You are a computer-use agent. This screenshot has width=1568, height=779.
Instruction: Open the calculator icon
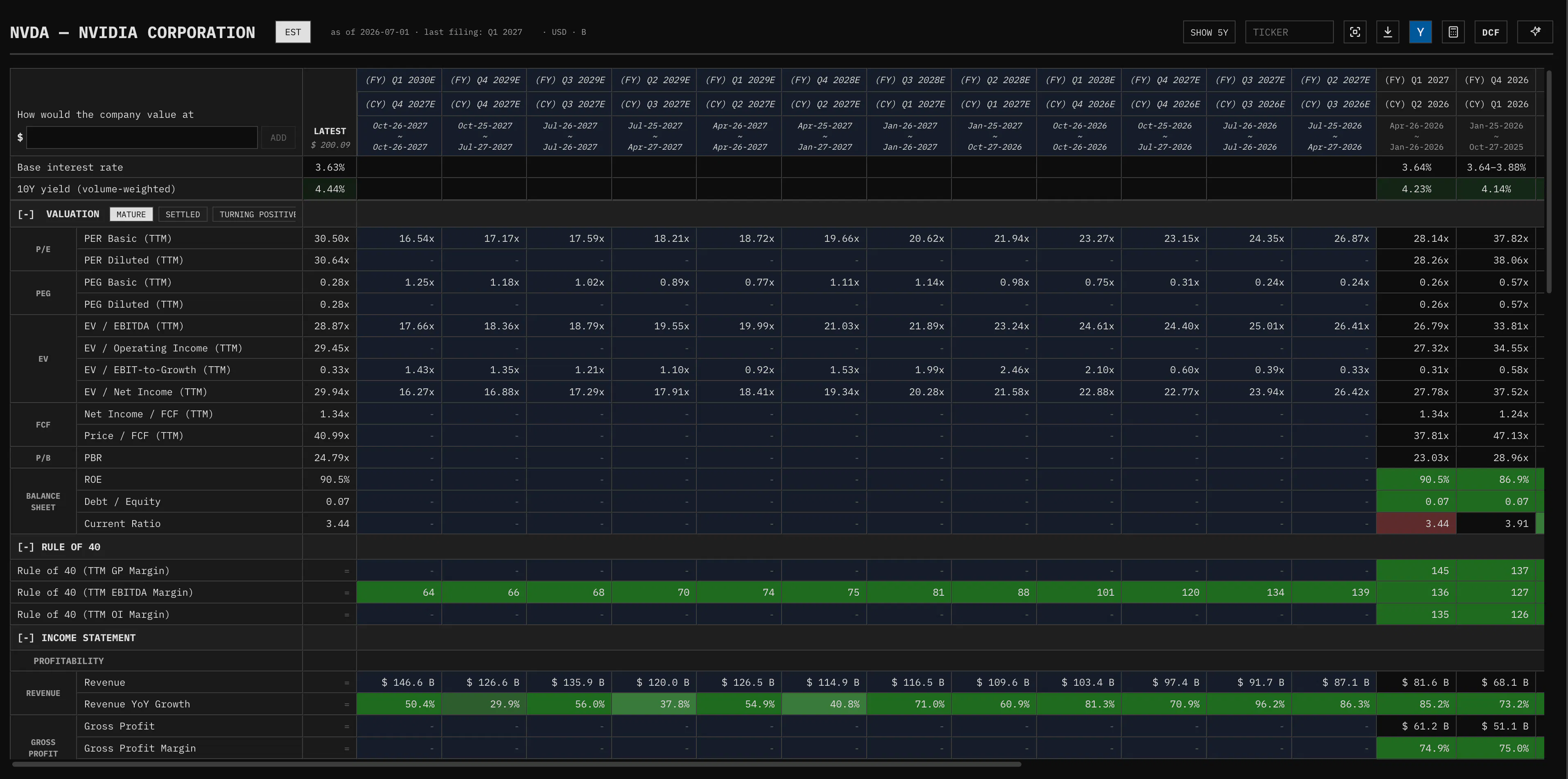click(x=1453, y=32)
